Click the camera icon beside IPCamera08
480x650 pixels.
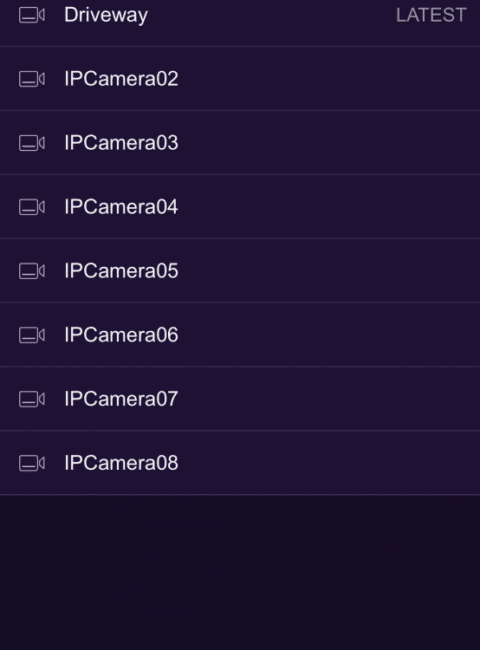click(32, 463)
